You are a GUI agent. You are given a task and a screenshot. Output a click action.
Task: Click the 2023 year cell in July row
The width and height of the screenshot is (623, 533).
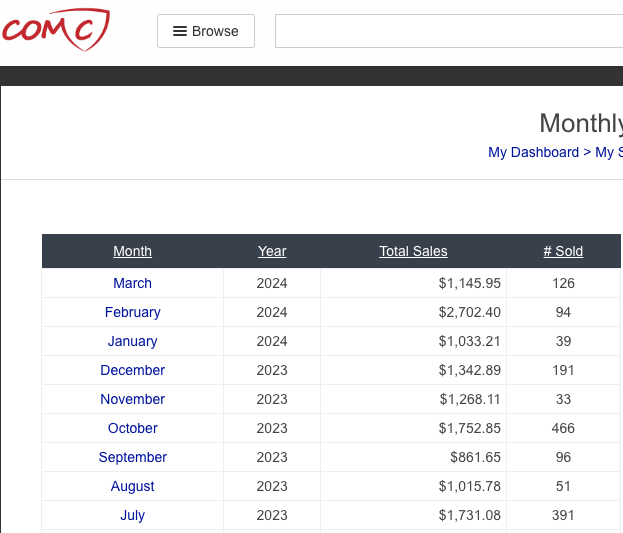pos(272,515)
